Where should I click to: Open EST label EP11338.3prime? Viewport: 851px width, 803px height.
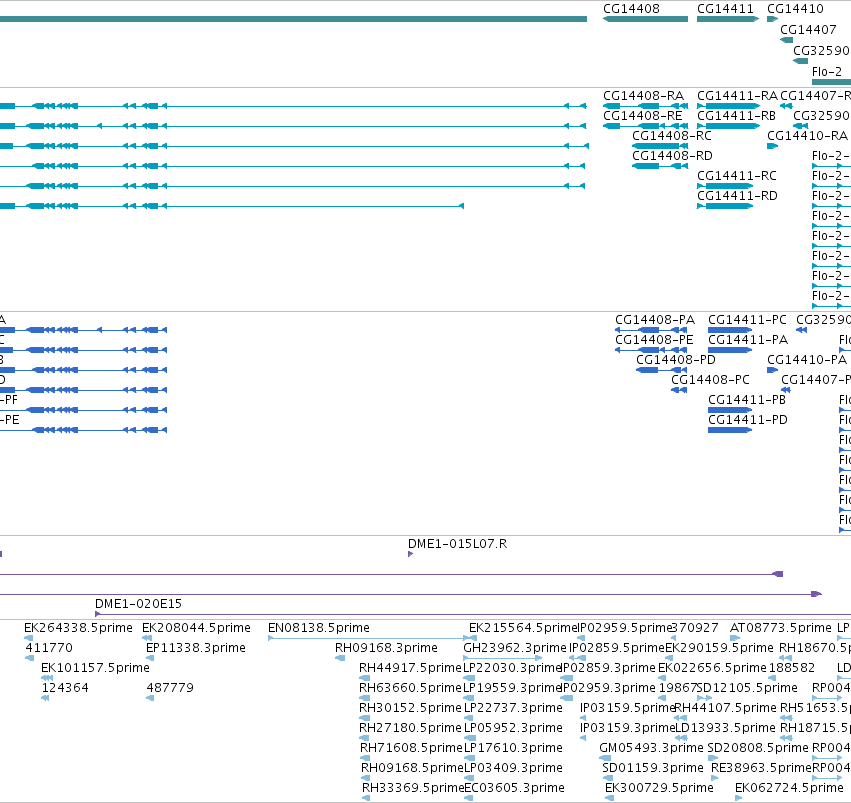196,648
